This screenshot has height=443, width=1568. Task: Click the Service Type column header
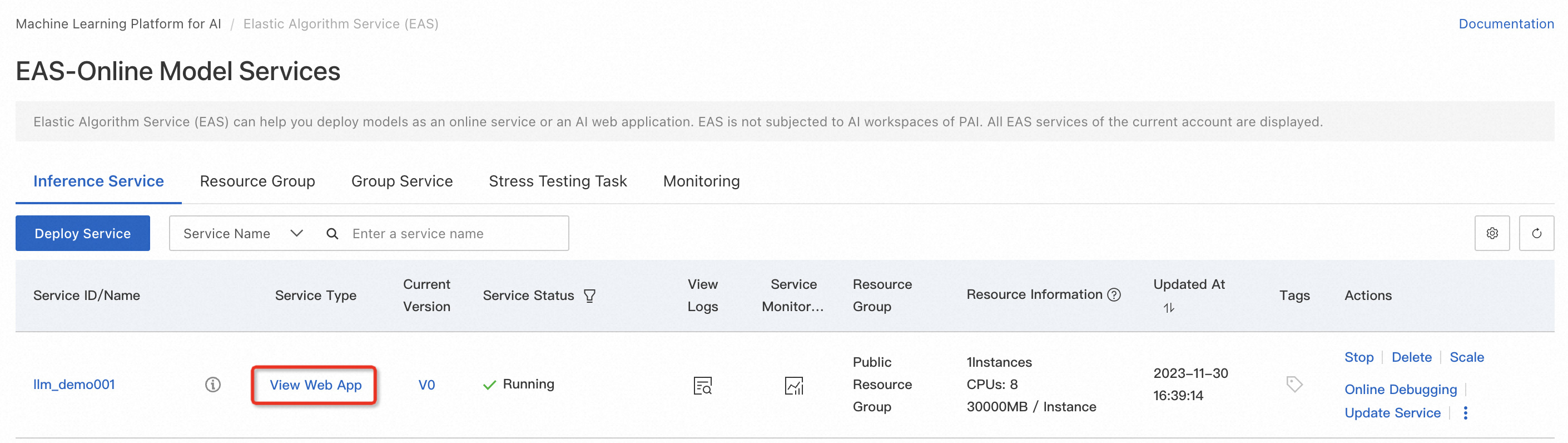coord(315,296)
